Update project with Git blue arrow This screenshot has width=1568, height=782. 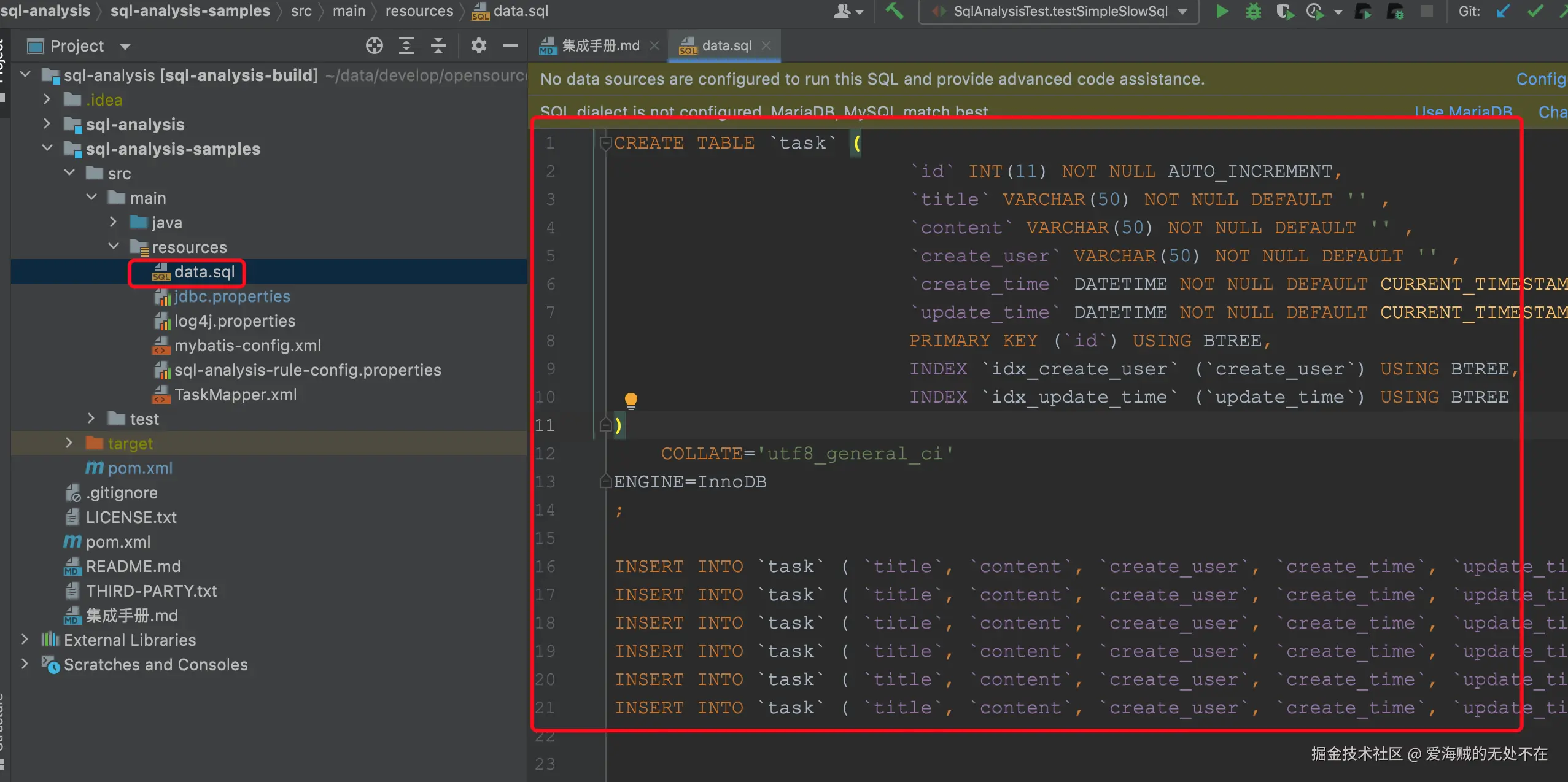click(1503, 11)
